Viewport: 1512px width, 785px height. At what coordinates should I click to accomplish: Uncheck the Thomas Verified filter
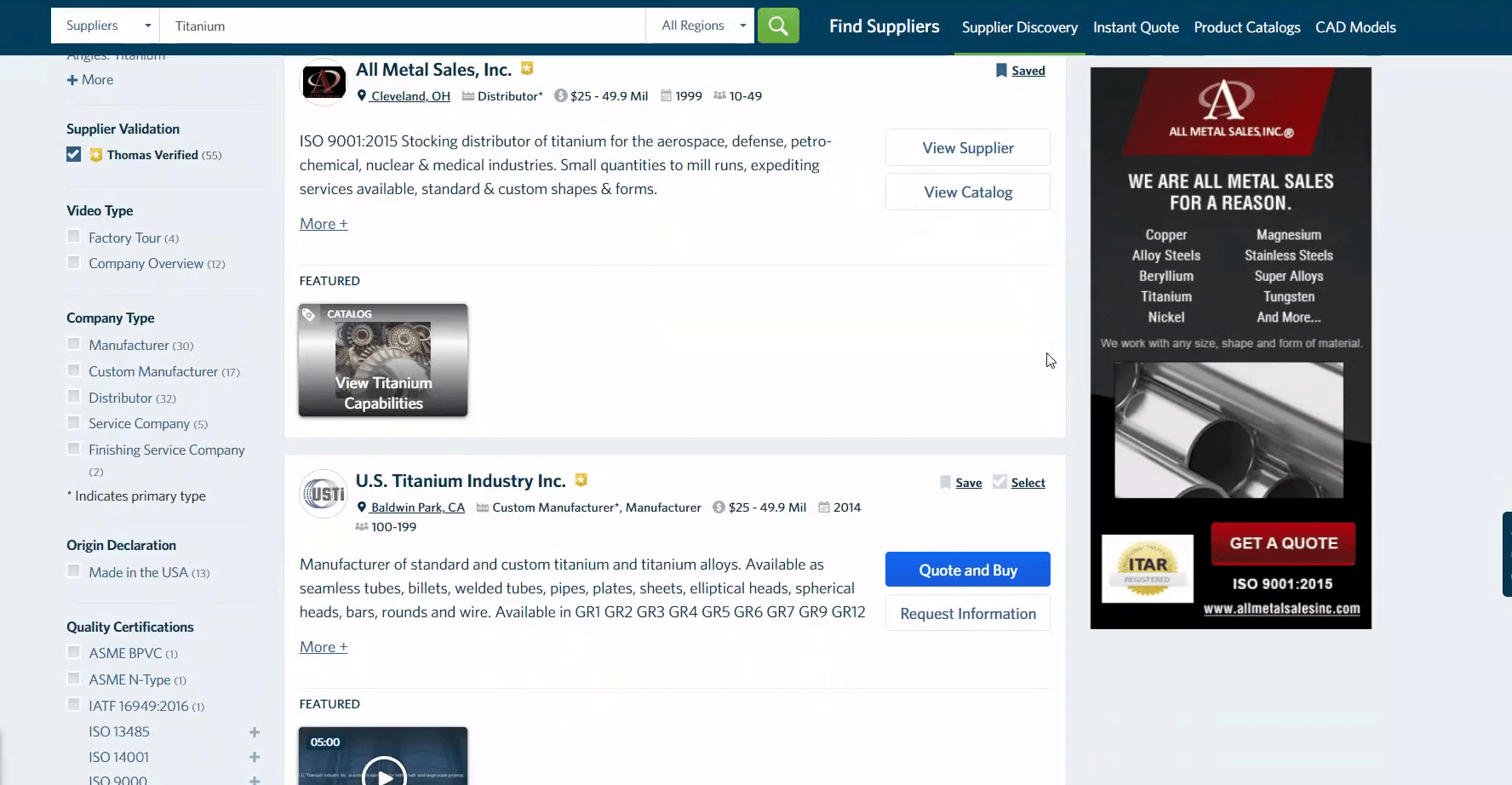(74, 154)
